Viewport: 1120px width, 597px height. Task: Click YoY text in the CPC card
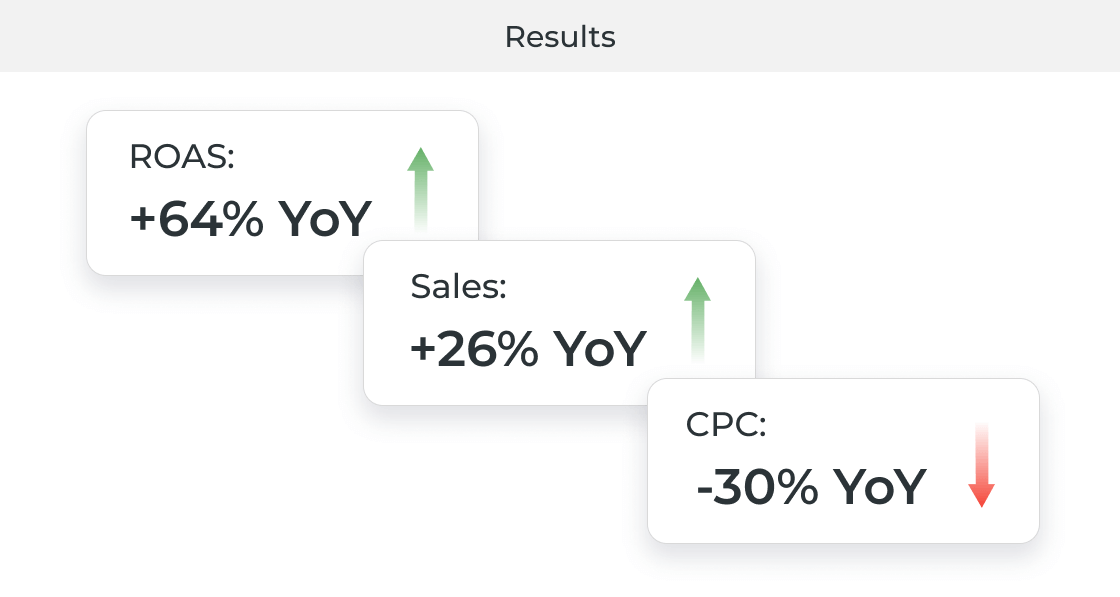coord(880,487)
